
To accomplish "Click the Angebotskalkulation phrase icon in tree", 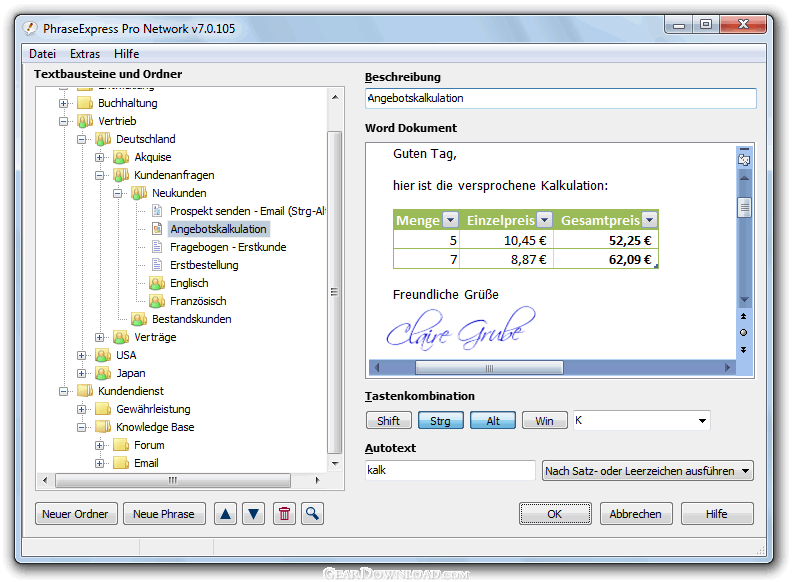I will (157, 229).
